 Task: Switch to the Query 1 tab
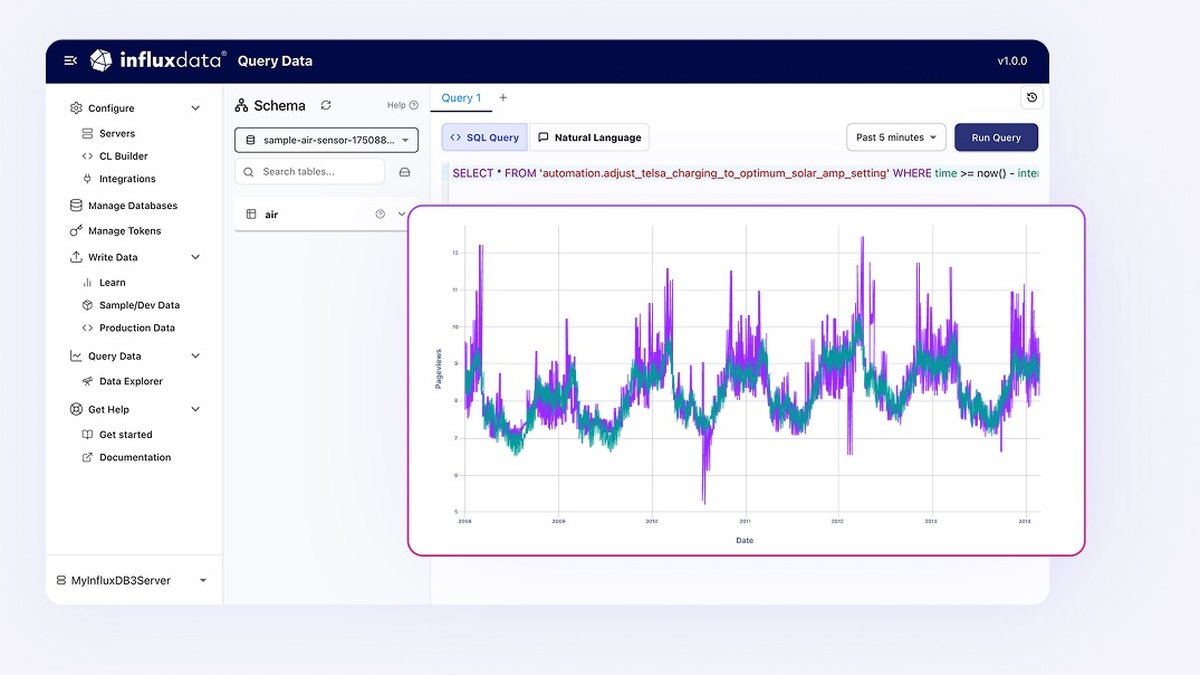tap(461, 98)
